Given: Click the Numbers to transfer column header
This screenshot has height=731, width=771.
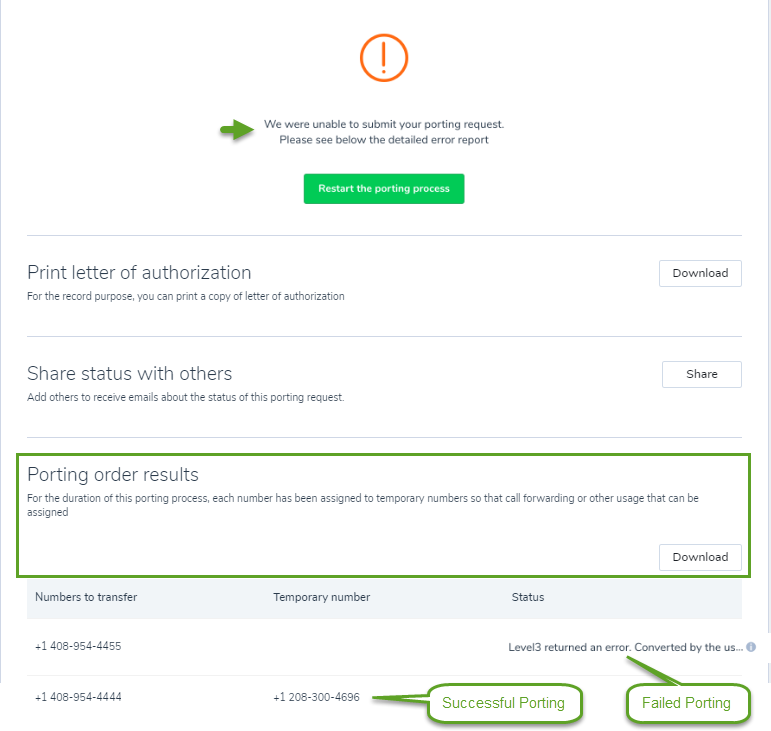Looking at the screenshot, I should click(x=86, y=597).
